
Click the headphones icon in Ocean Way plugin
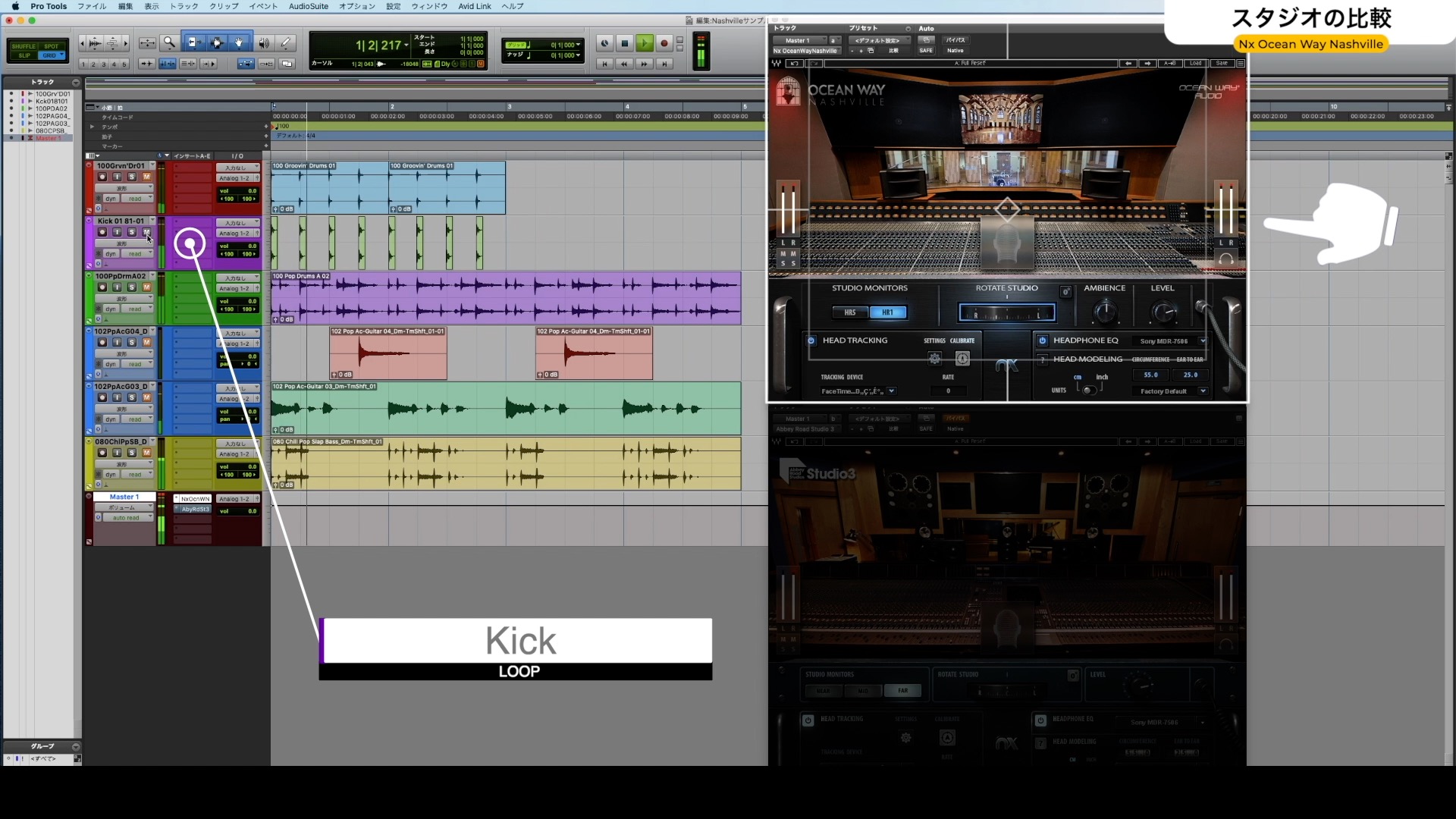(1225, 259)
